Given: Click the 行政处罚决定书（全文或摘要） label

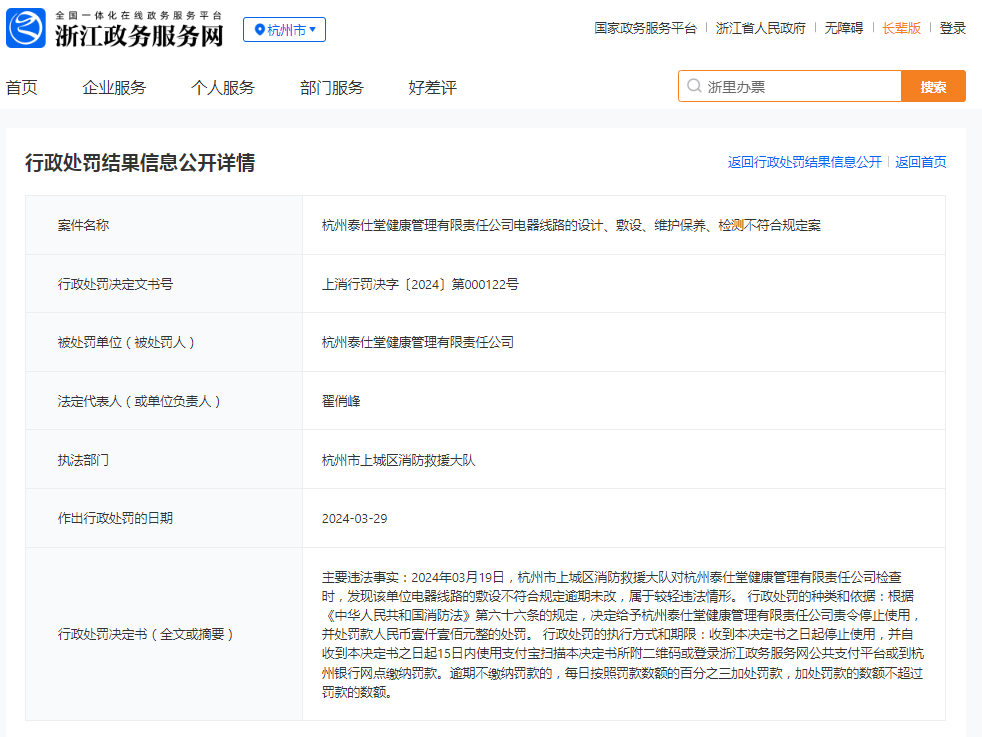Looking at the screenshot, I should (x=145, y=634).
